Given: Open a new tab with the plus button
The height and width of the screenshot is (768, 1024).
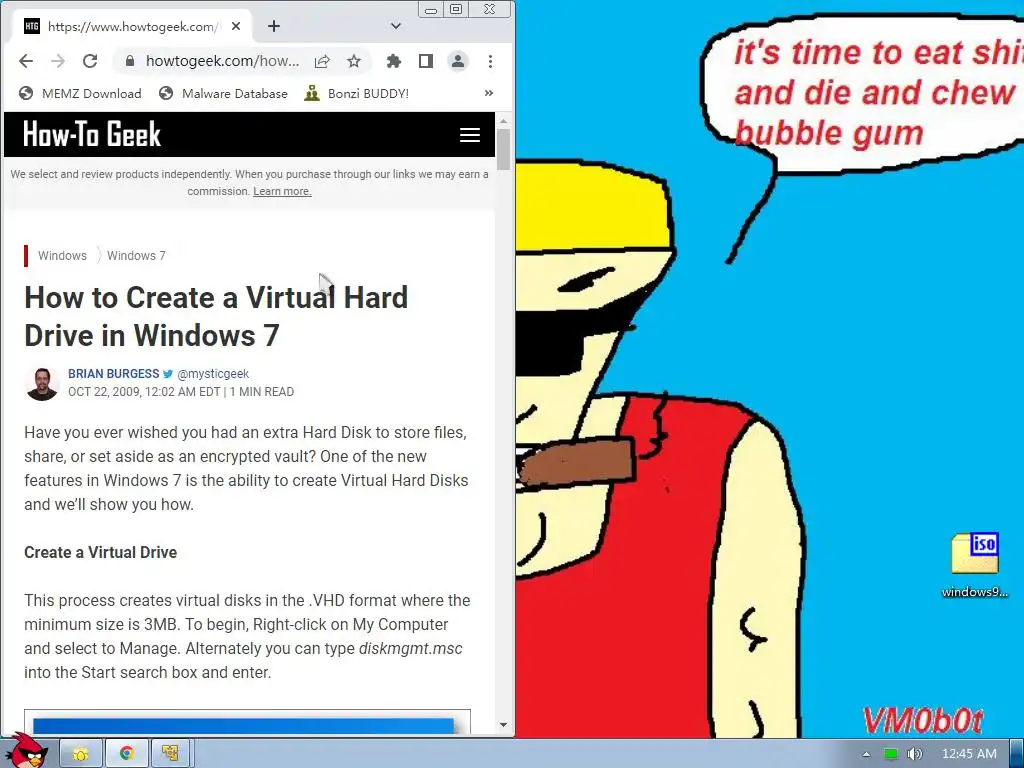Looking at the screenshot, I should point(274,26).
